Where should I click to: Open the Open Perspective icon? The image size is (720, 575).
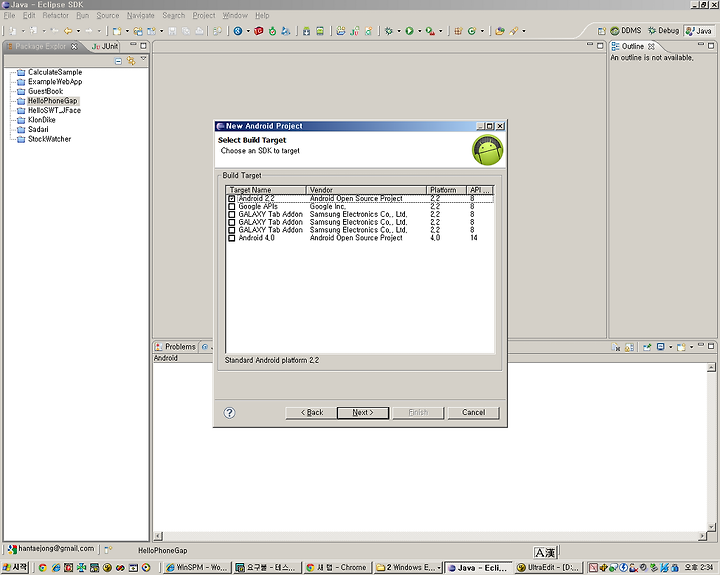(602, 31)
